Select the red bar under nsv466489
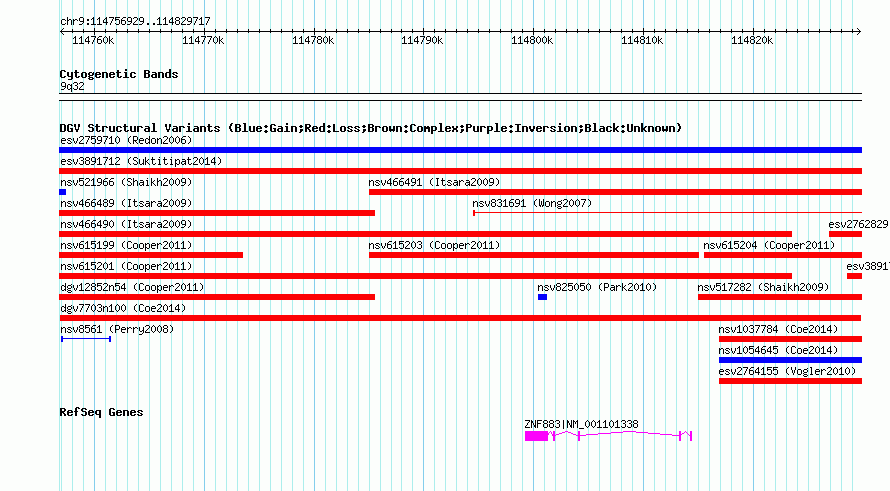Viewport: 890px width, 491px height. tap(217, 213)
